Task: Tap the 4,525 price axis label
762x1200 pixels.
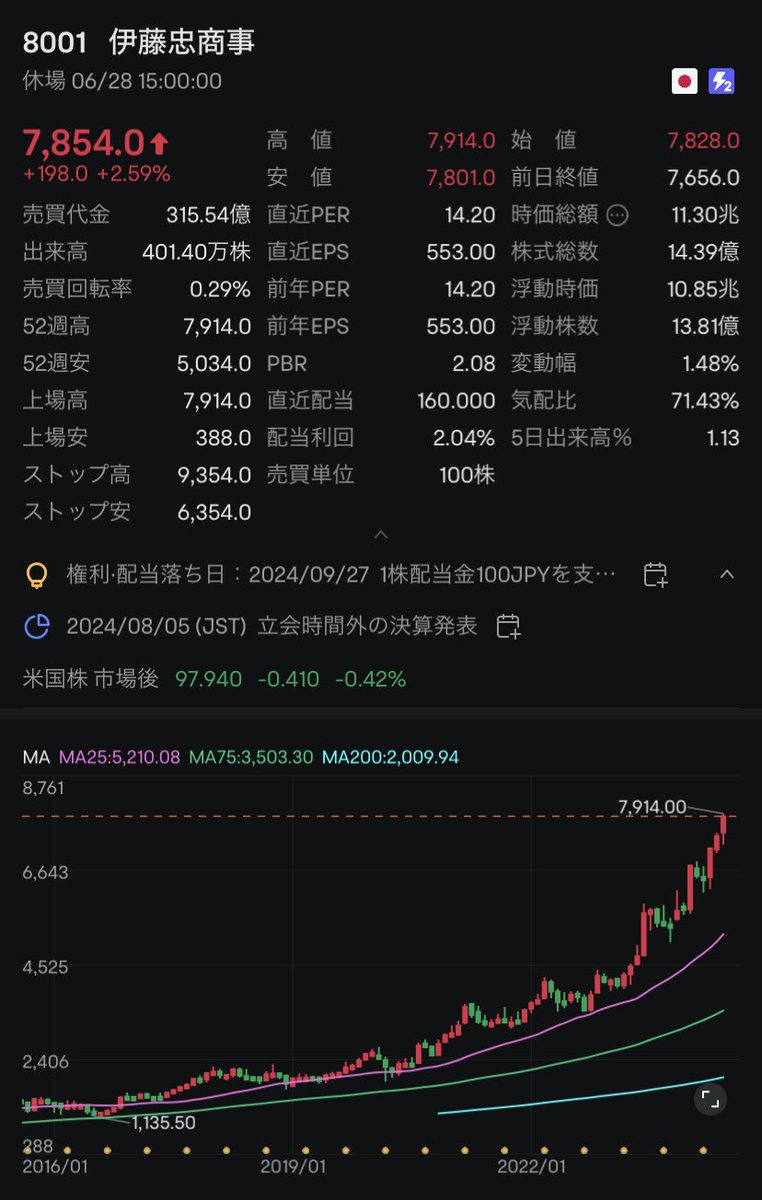Action: click(x=43, y=967)
